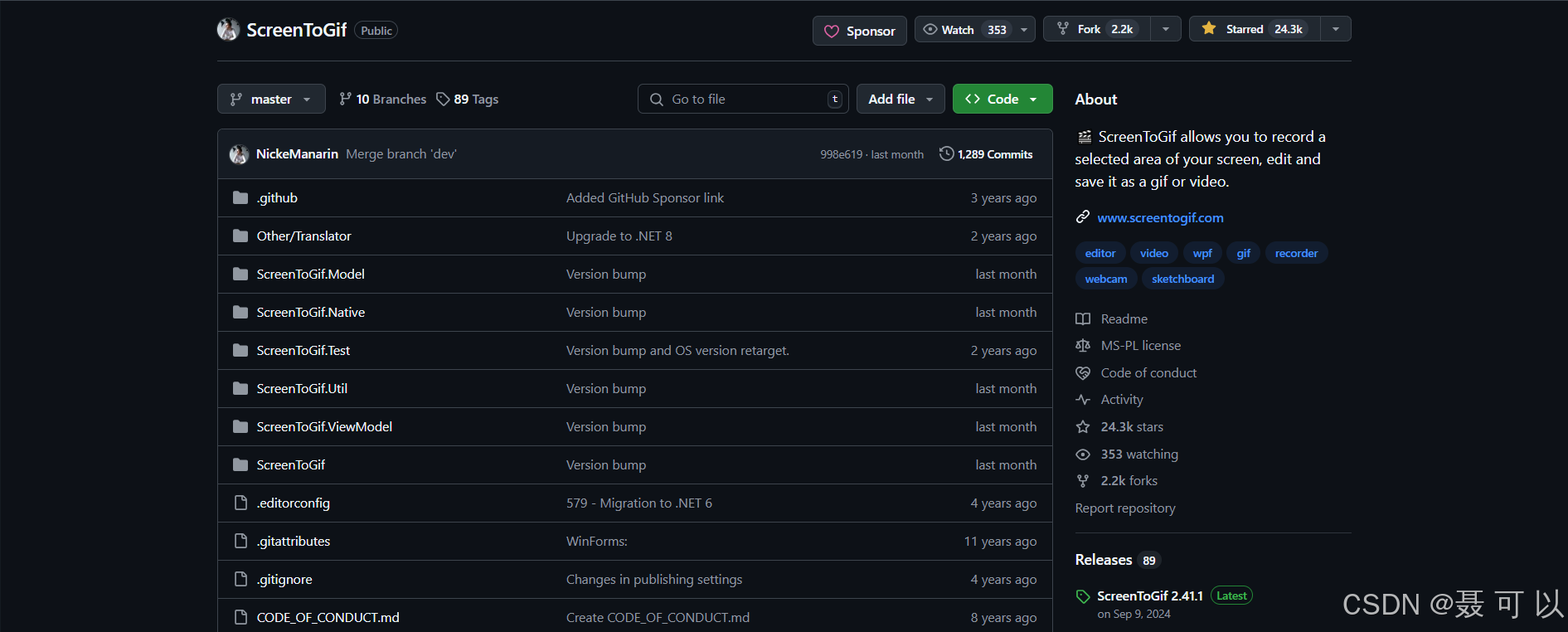This screenshot has width=1568, height=632.
Task: Open the 'WinForms:' commit message
Action: pyautogui.click(x=597, y=541)
